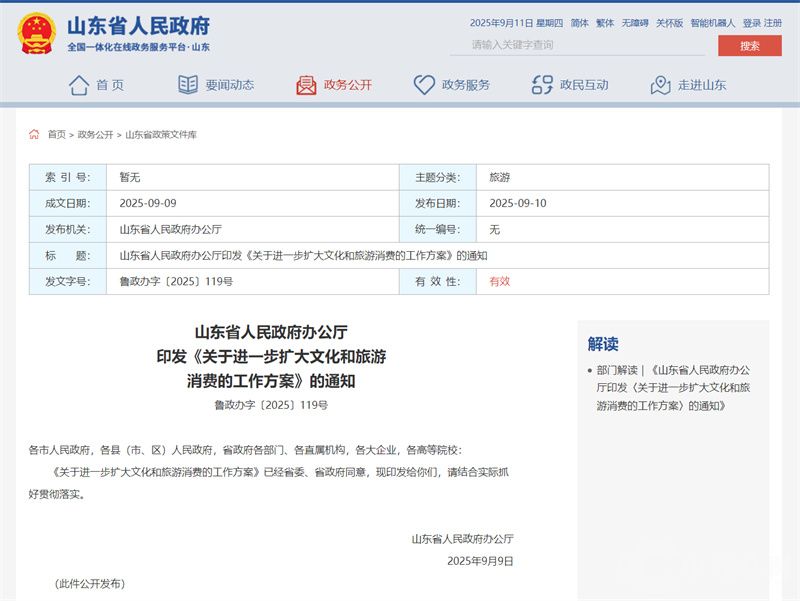Click the red 搜索 search button

[749, 46]
